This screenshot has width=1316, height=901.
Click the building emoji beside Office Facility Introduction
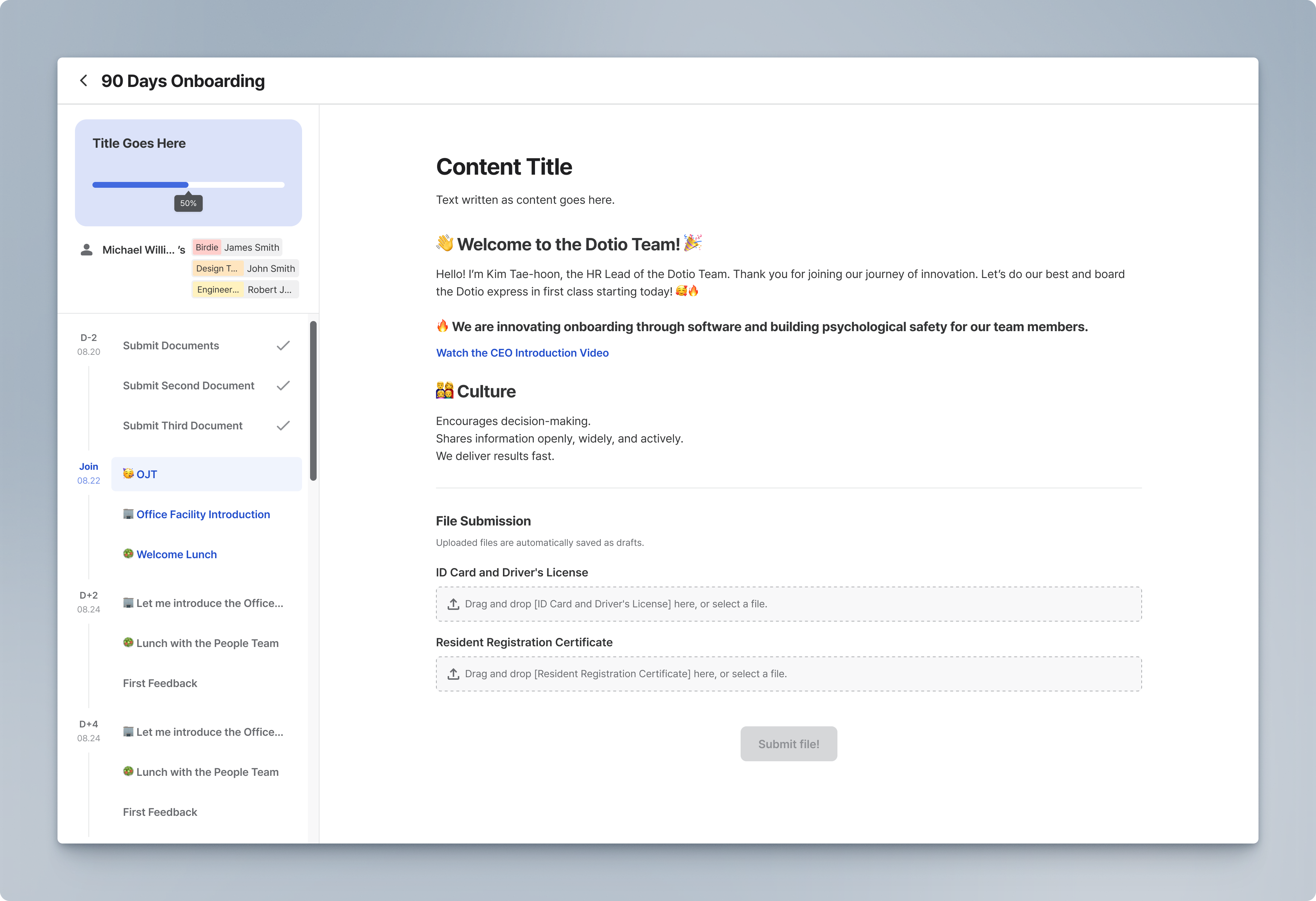coord(128,514)
